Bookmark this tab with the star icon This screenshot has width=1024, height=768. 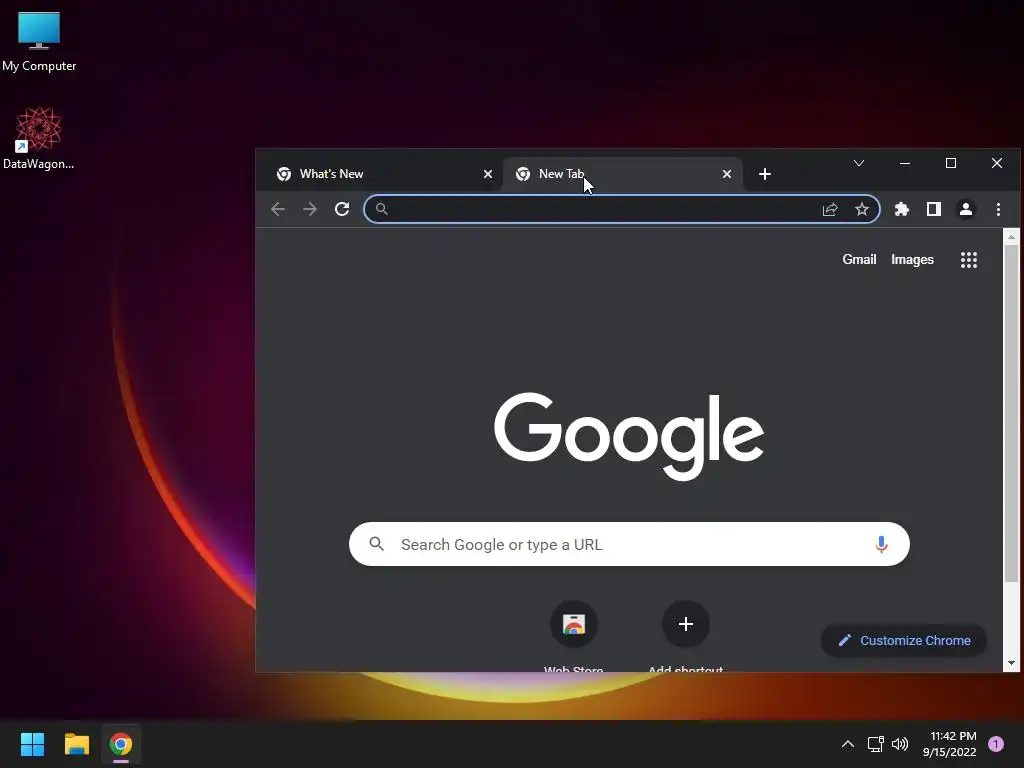pos(862,209)
